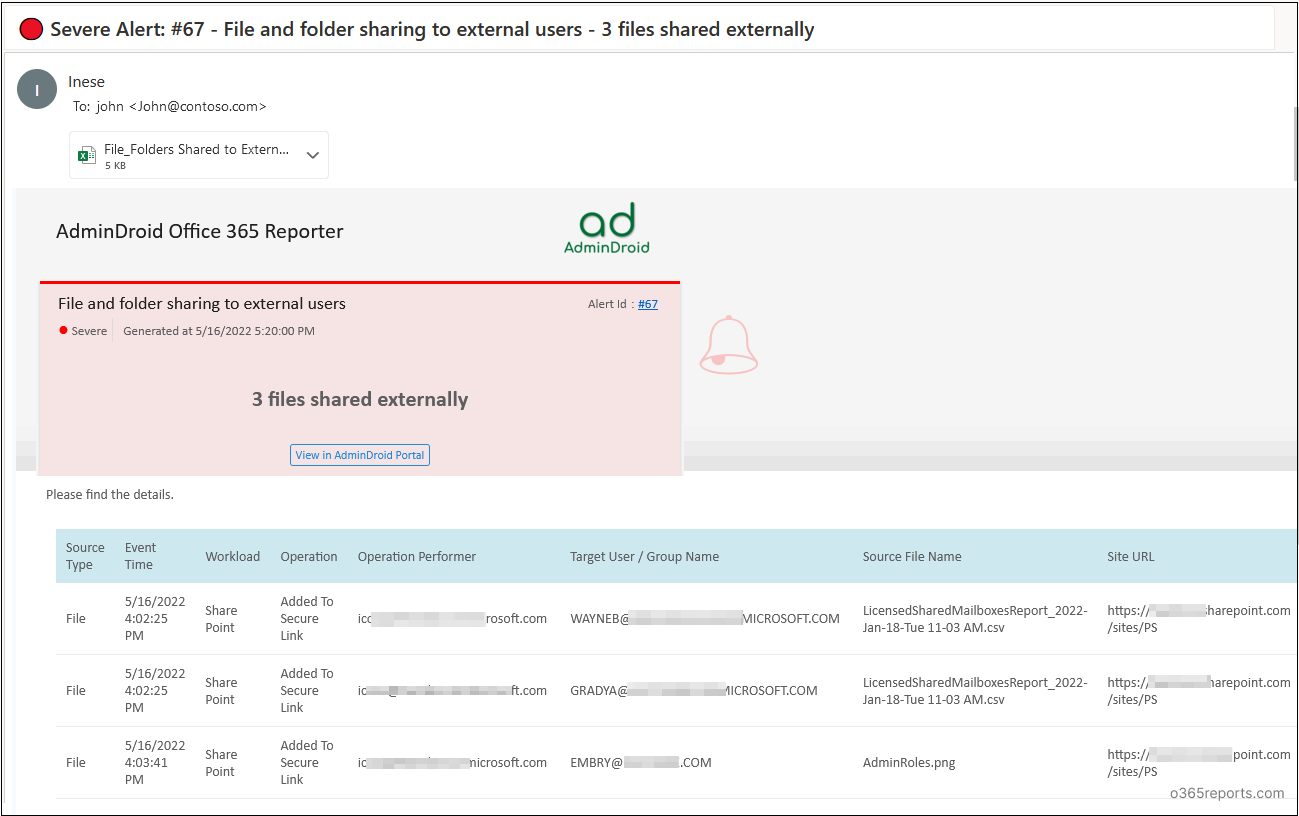Expand options for the 5 KB attachment
This screenshot has width=1299, height=816.
tap(311, 154)
